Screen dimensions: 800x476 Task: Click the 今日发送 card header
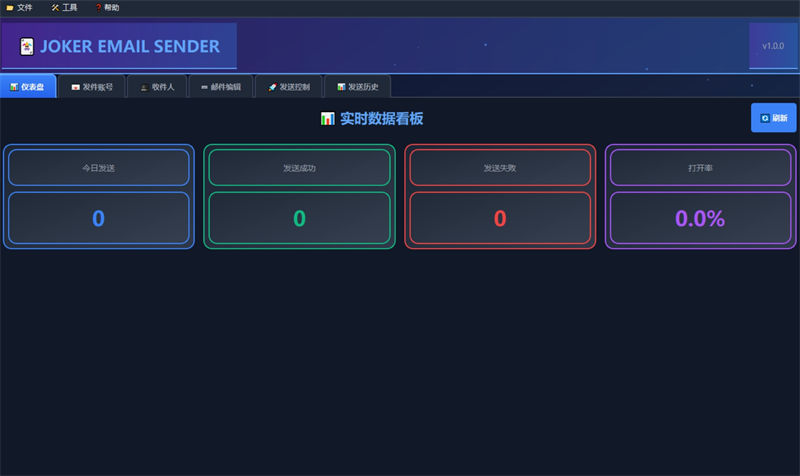[98, 168]
